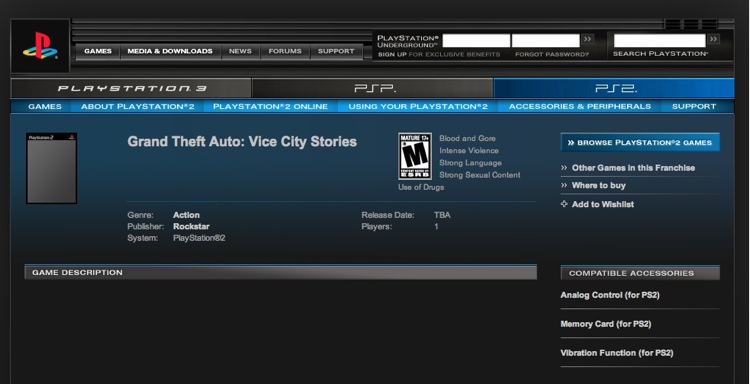Open Support in the top navigation
This screenshot has width=750, height=384.
click(336, 51)
